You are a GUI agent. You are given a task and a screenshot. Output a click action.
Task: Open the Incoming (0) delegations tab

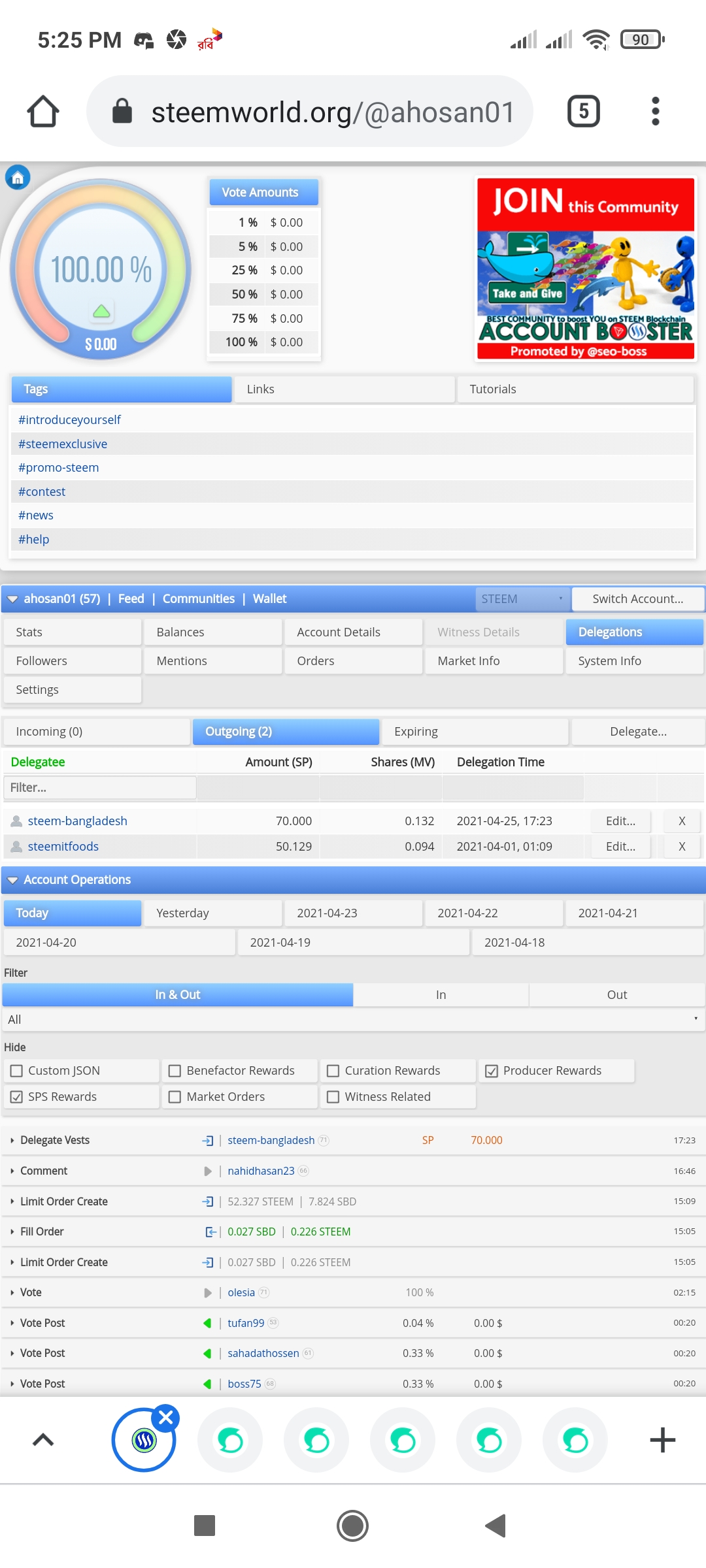(97, 732)
